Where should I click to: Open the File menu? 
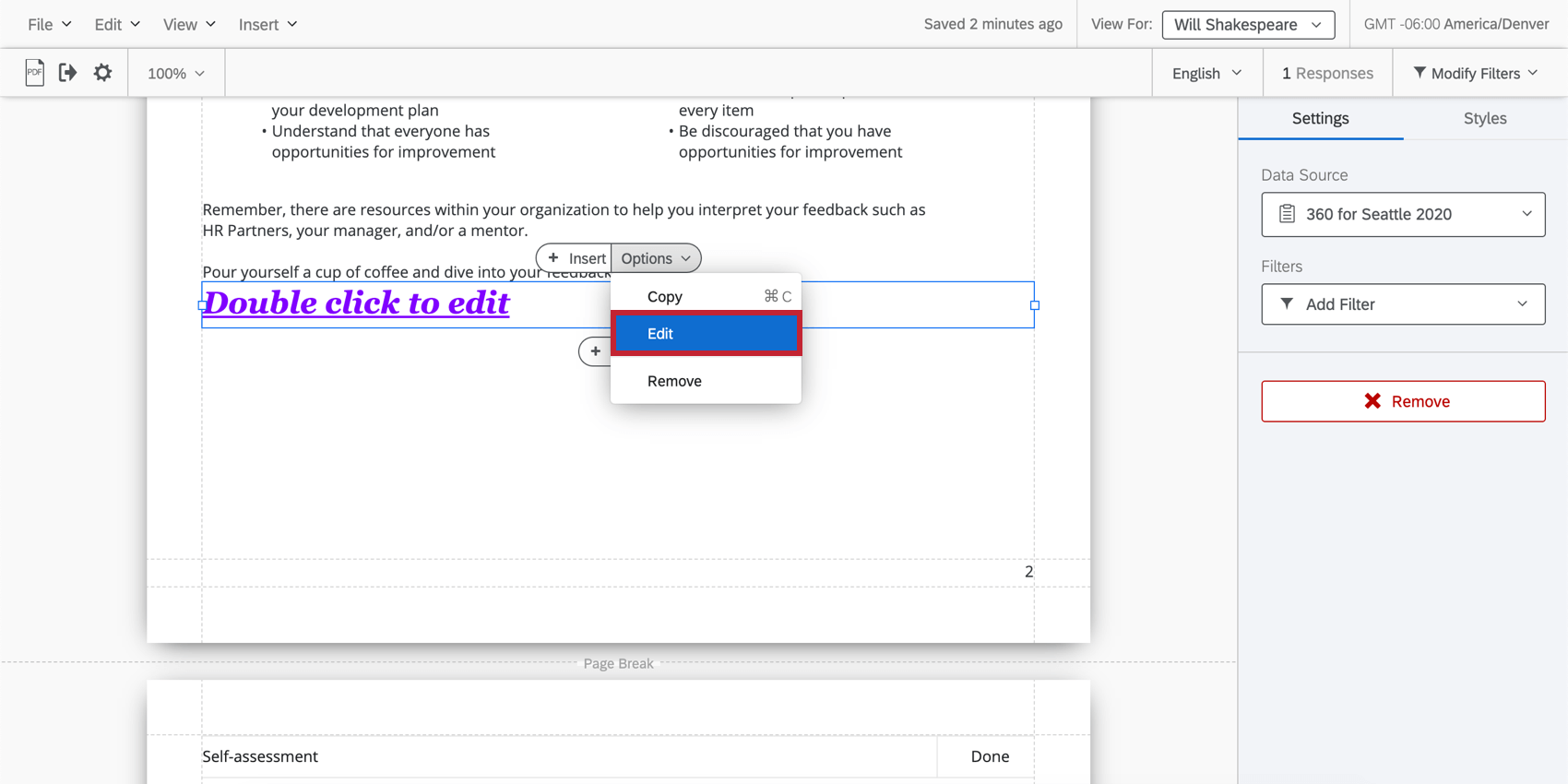click(50, 25)
